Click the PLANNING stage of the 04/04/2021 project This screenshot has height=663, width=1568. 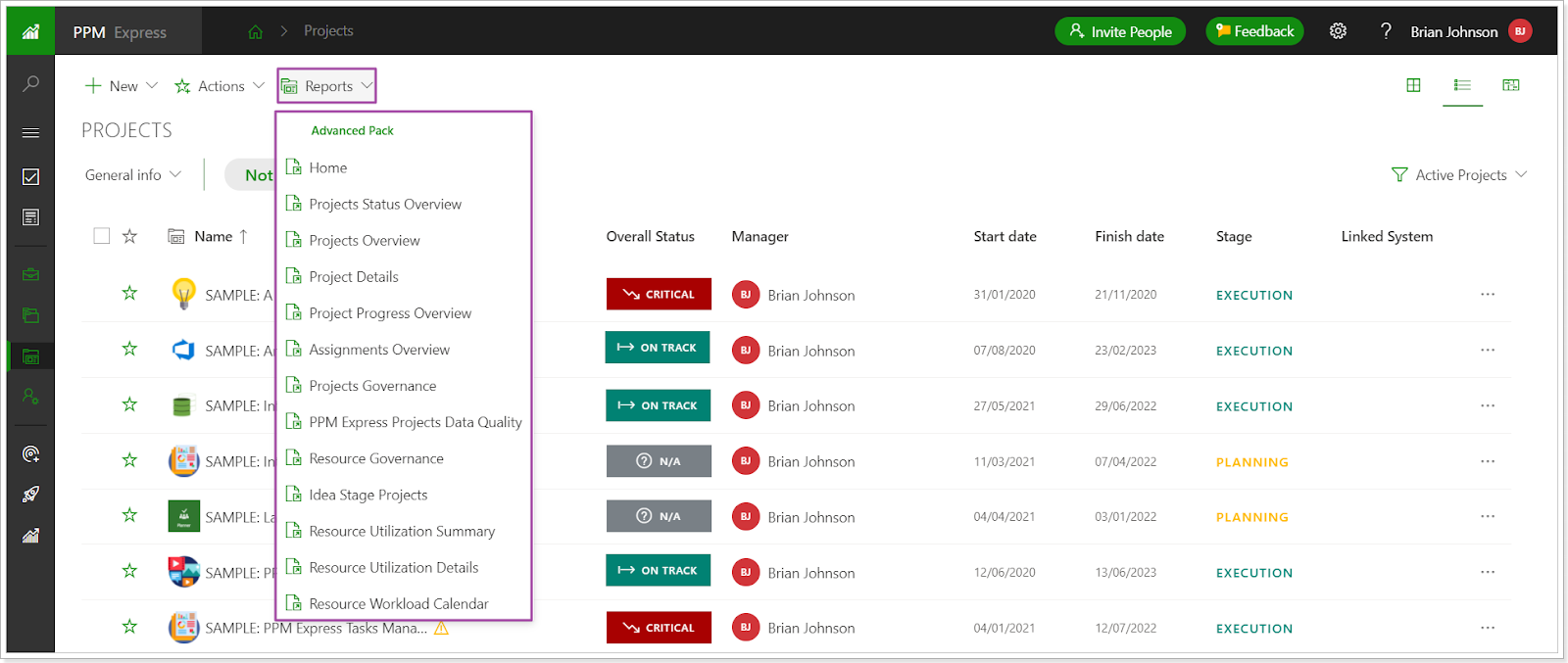click(x=1251, y=517)
